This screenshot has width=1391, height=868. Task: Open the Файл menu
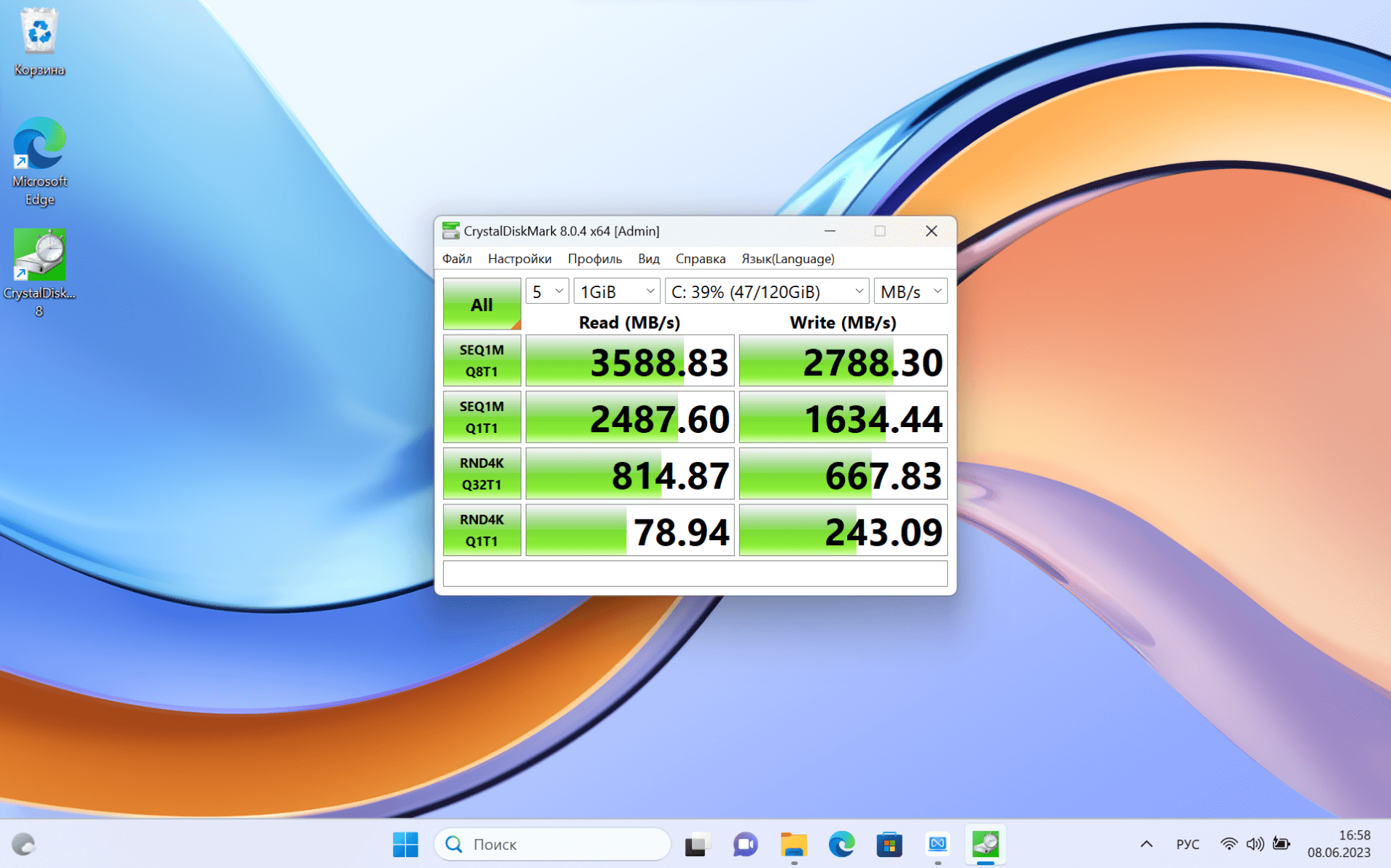[x=456, y=259]
